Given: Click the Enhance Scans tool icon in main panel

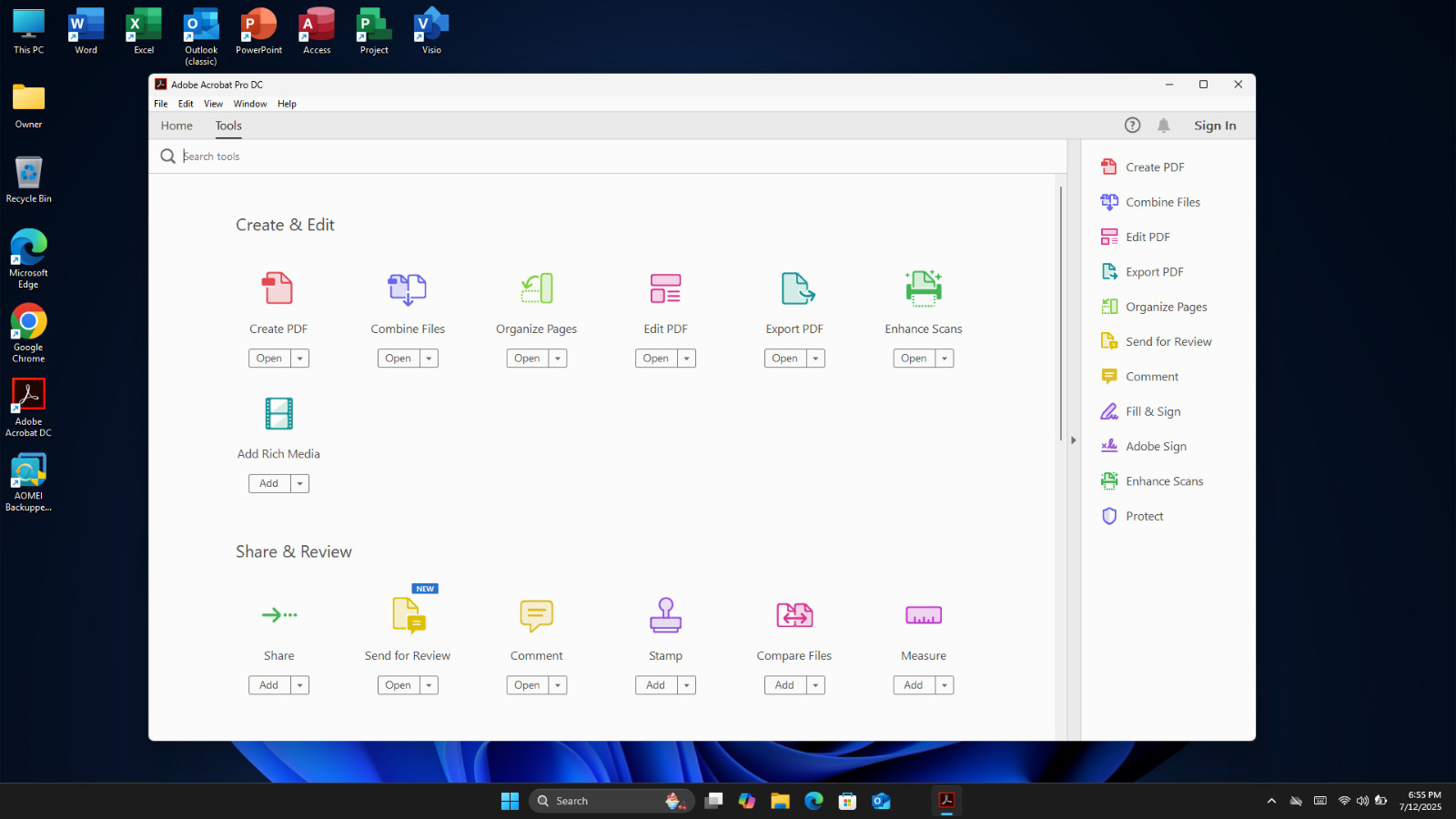Looking at the screenshot, I should [x=924, y=288].
